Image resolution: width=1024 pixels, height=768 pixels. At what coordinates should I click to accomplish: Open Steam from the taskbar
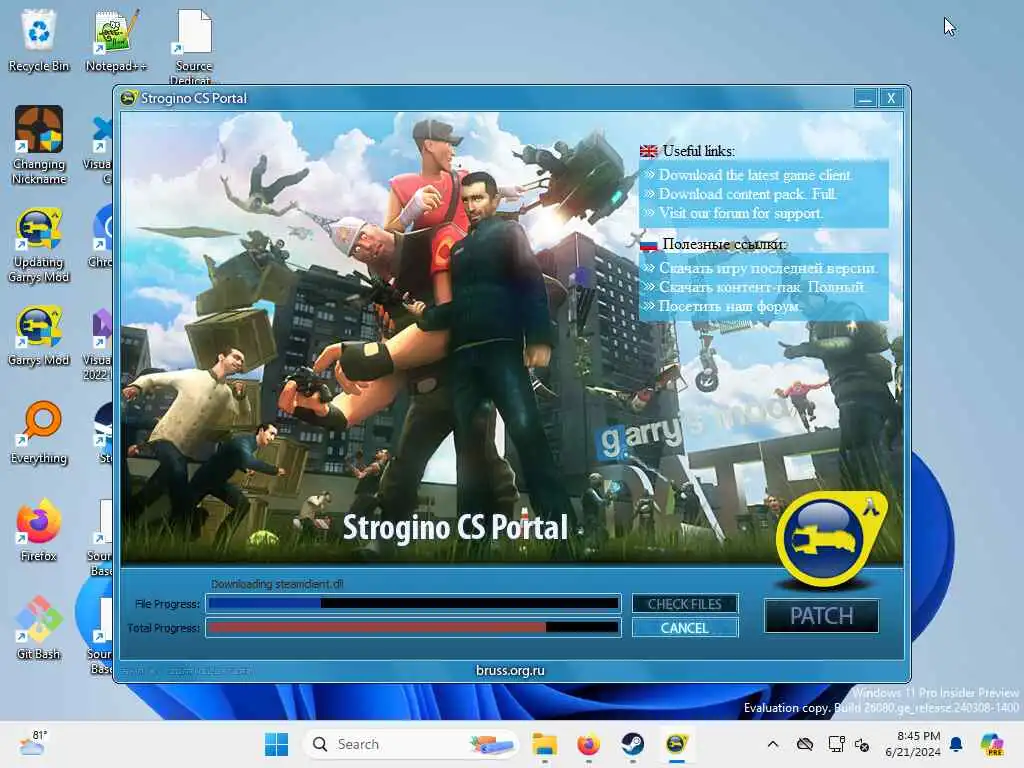click(x=632, y=744)
